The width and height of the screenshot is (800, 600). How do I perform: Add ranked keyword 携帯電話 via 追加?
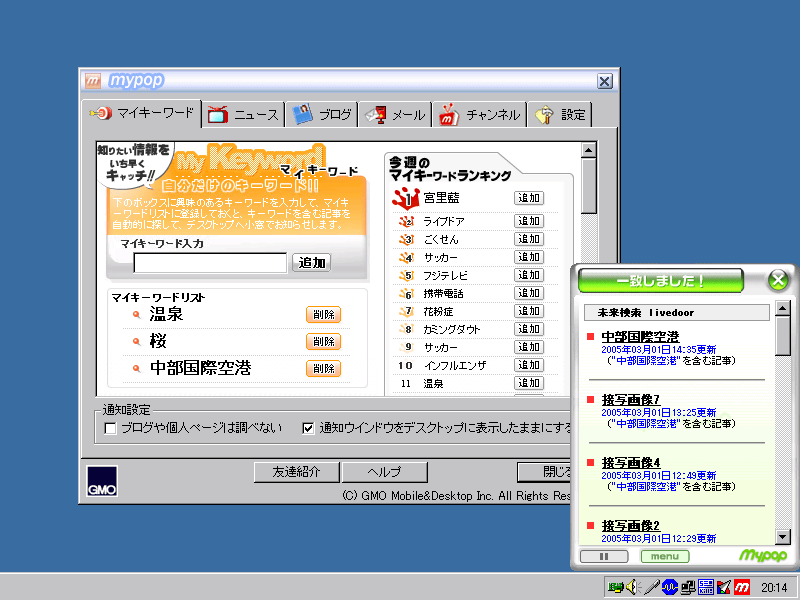[529, 293]
